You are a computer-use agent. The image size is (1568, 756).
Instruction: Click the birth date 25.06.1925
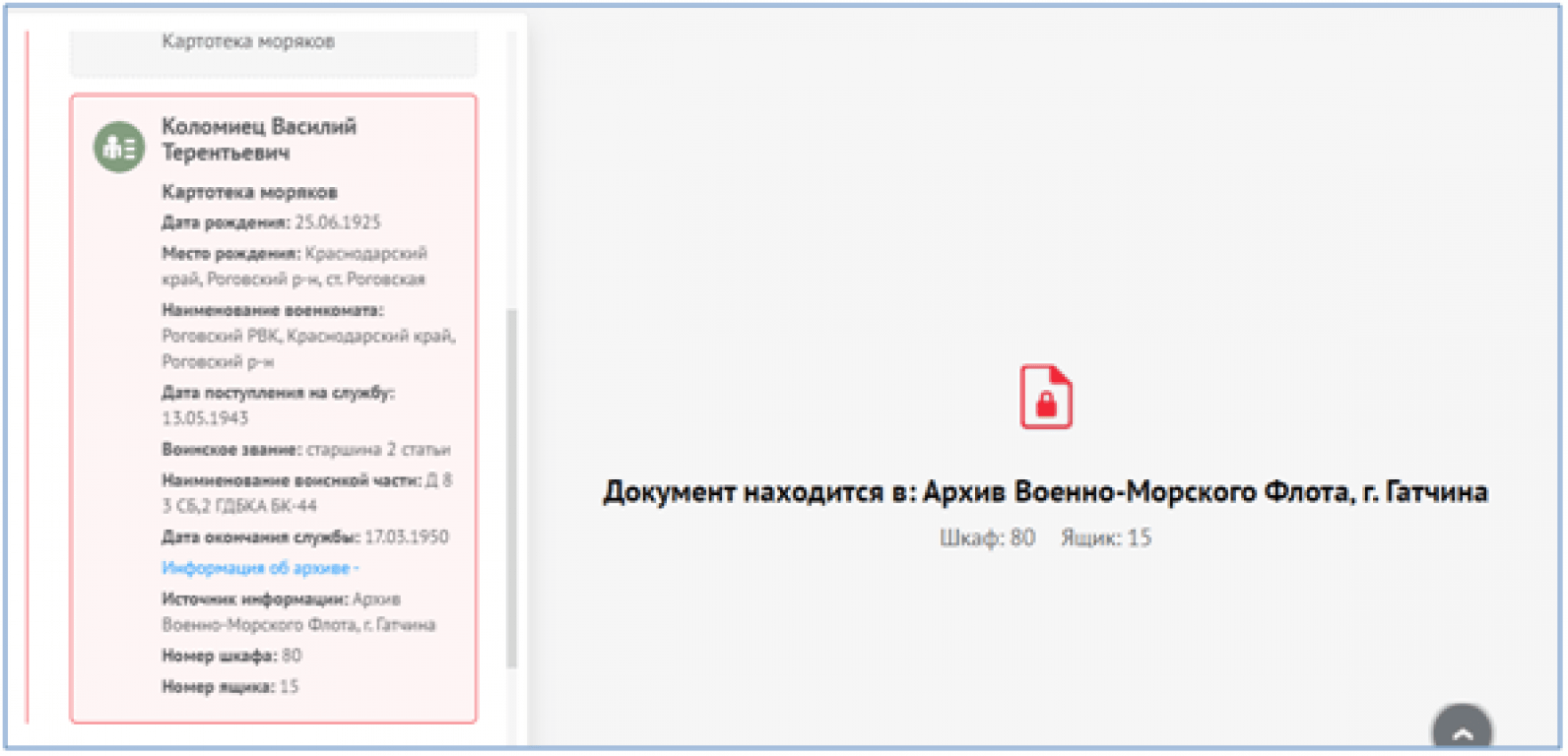[x=338, y=222]
